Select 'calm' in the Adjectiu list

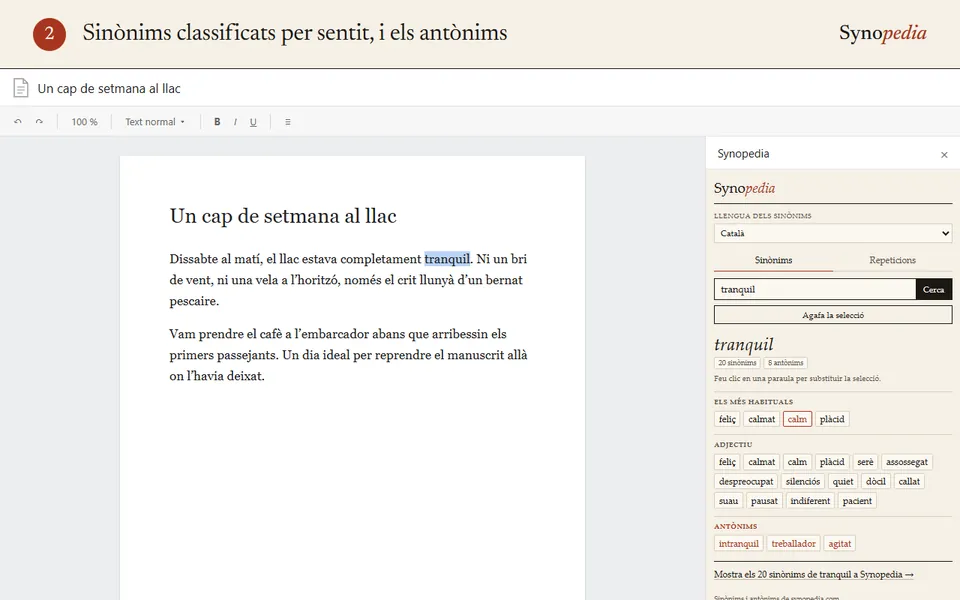click(x=797, y=462)
